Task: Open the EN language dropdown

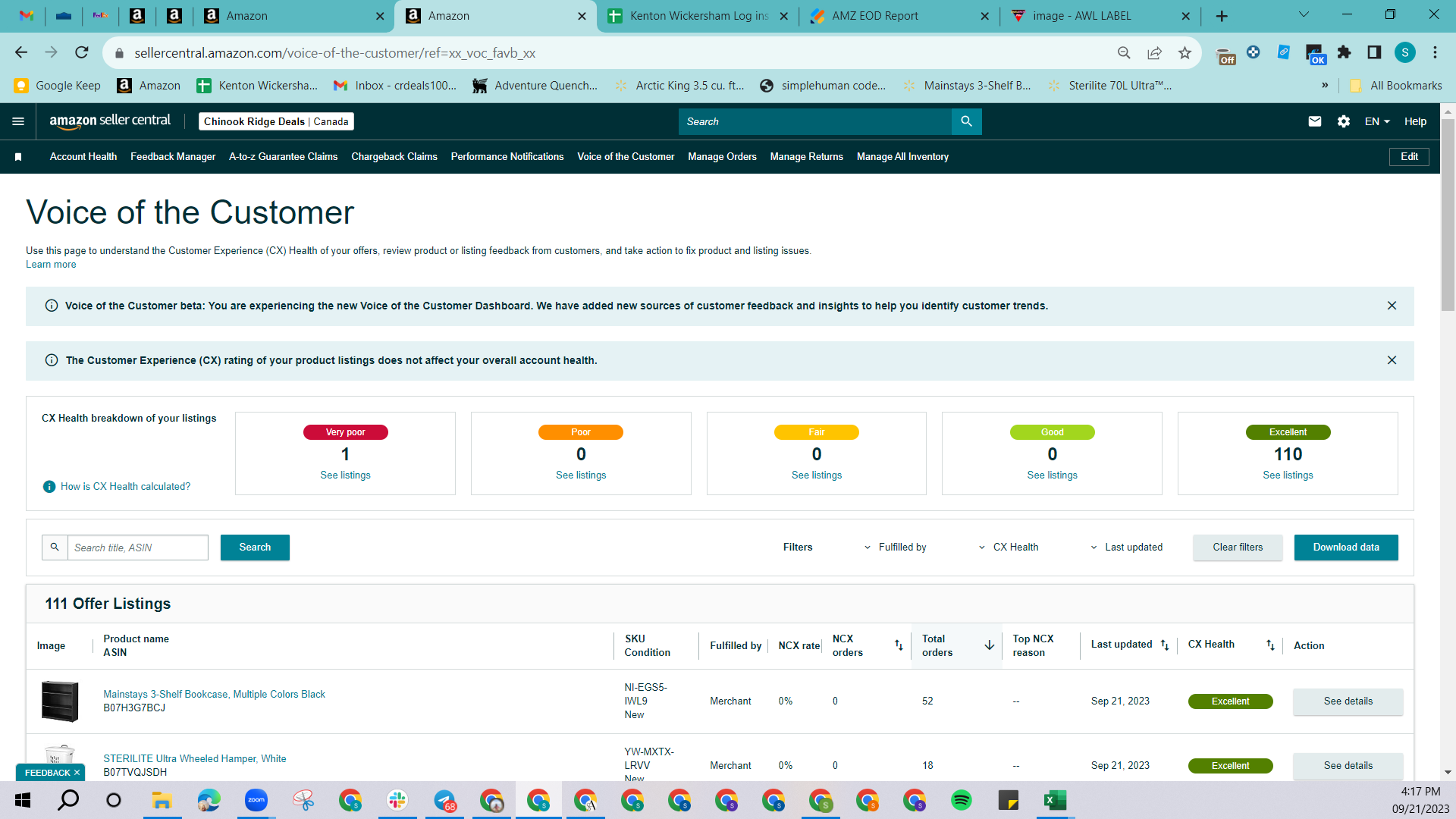Action: (1377, 121)
